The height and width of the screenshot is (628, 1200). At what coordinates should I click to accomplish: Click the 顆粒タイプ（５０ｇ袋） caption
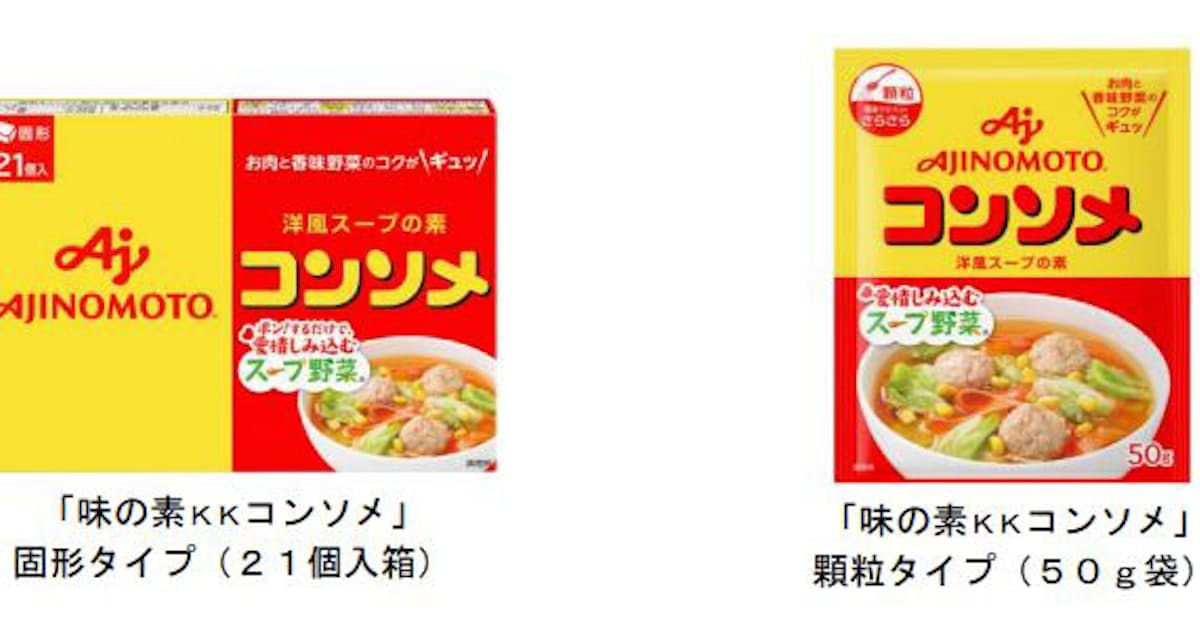(x=1003, y=570)
